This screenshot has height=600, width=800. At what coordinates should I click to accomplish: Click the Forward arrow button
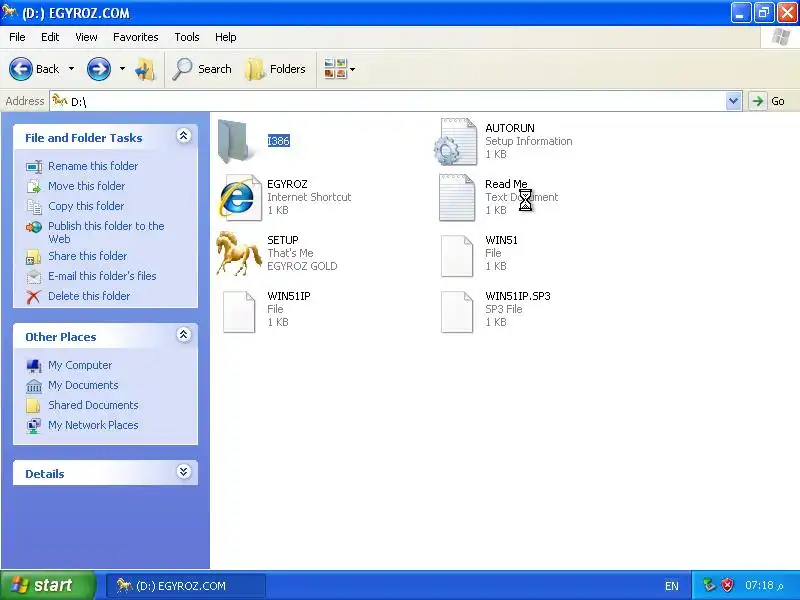click(98, 69)
